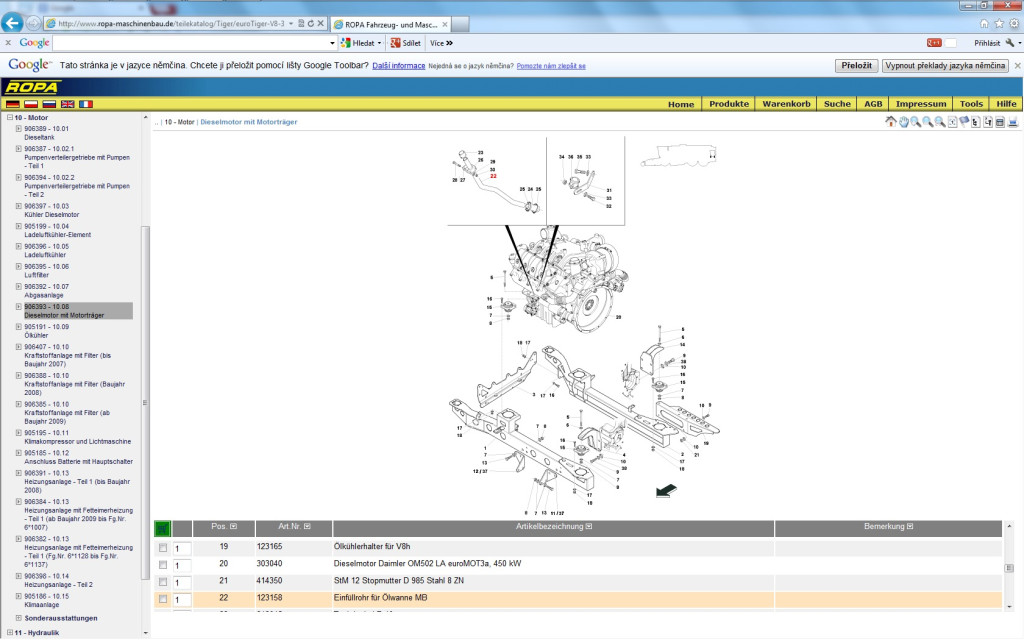Image resolution: width=1024 pixels, height=640 pixels.
Task: Switch language using the Polish flag
Action: coord(31,104)
